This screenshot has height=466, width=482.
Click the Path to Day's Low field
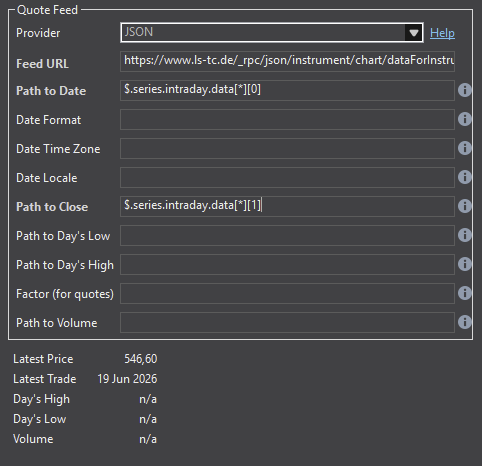click(x=287, y=235)
